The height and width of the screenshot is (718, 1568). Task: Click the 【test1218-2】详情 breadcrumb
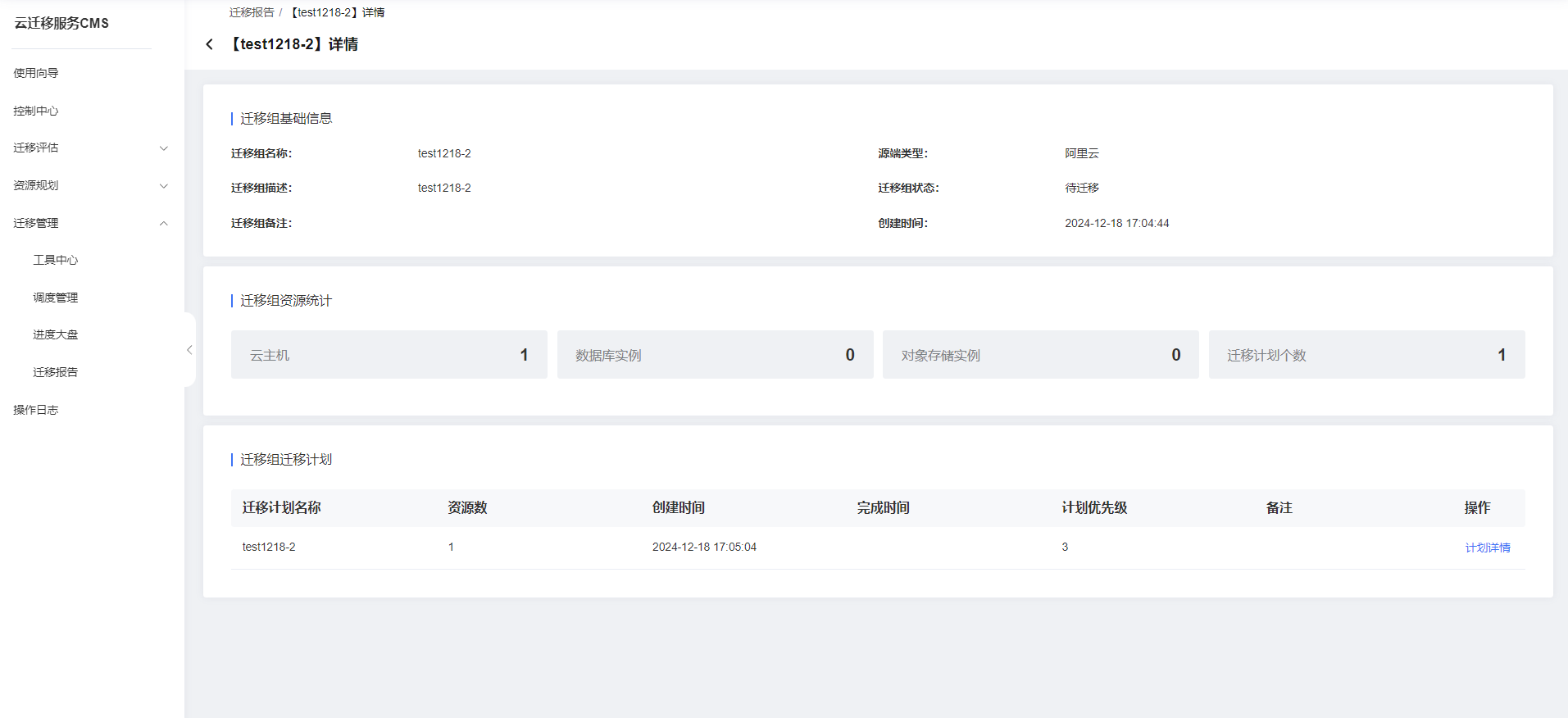click(x=337, y=12)
